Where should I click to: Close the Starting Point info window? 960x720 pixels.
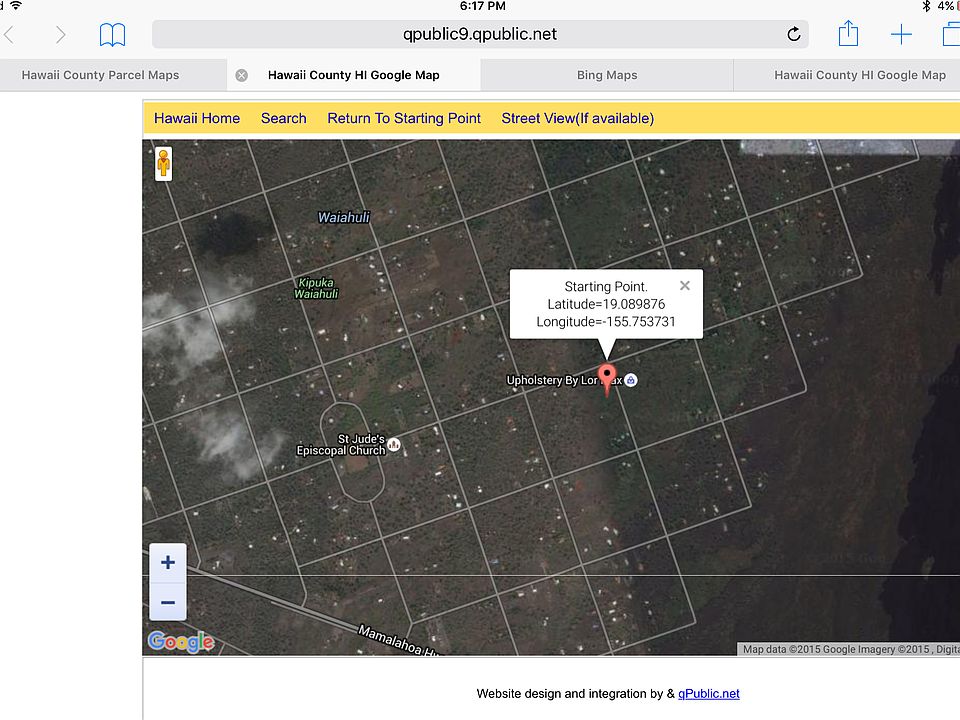tap(685, 285)
